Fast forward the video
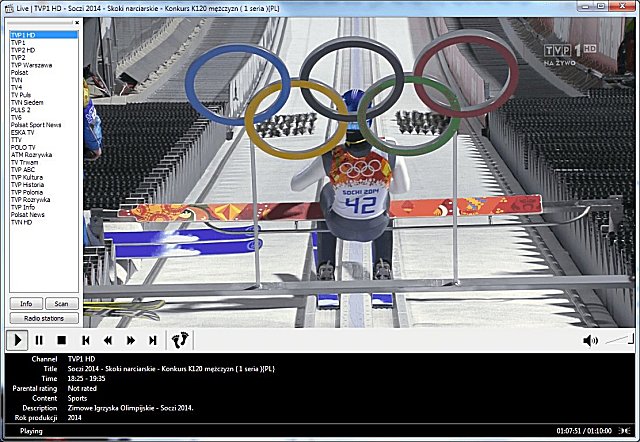Screen dimensions: 640x442 (131, 340)
